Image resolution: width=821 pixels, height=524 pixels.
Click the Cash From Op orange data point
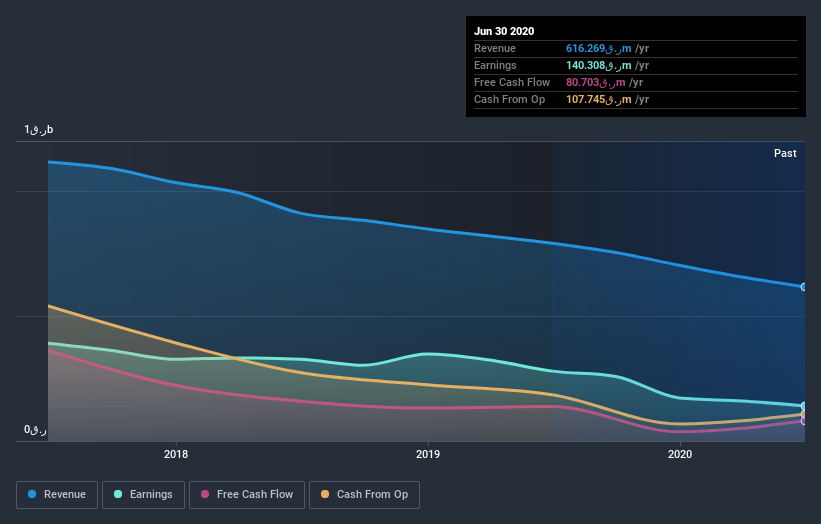(x=804, y=414)
